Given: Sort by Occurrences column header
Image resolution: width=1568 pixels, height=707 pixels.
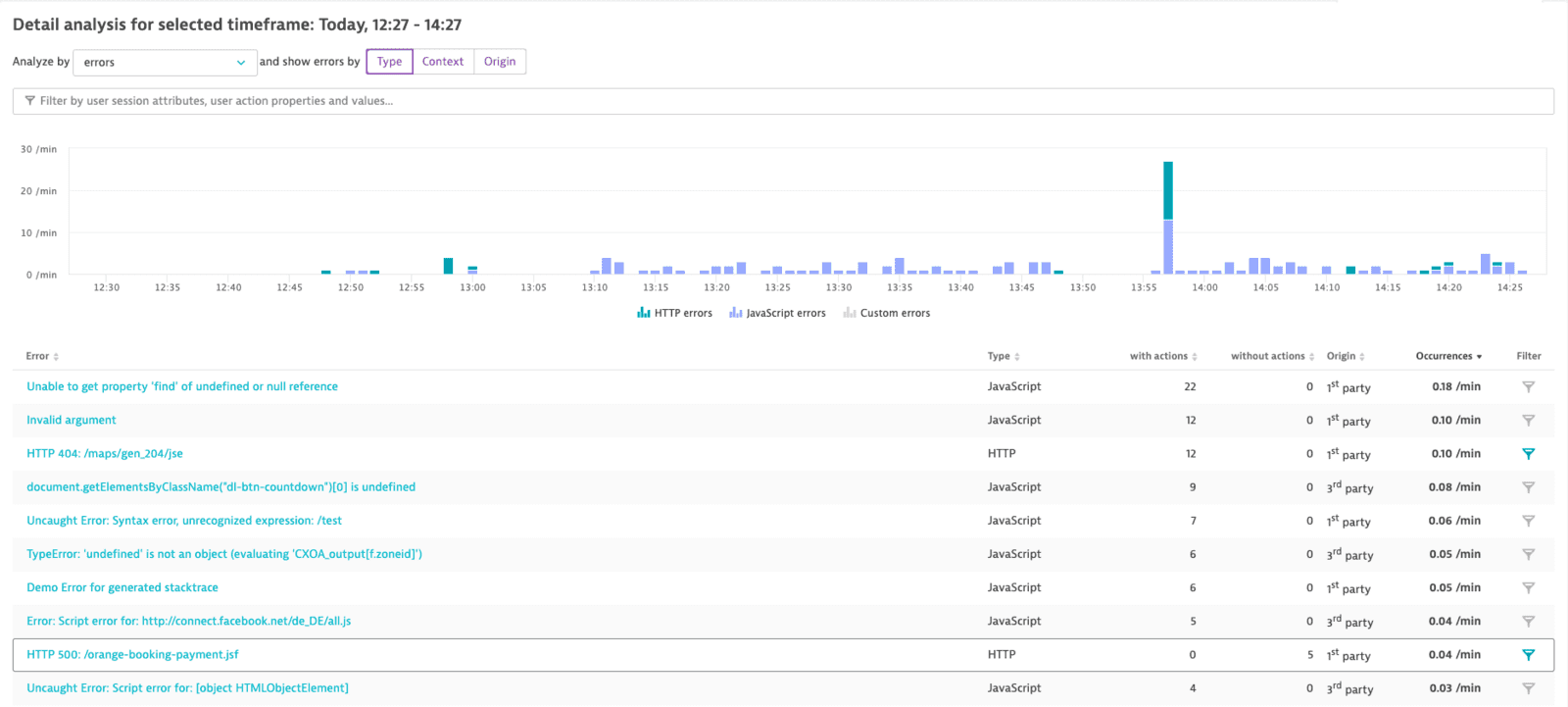Looking at the screenshot, I should pyautogui.click(x=1448, y=356).
